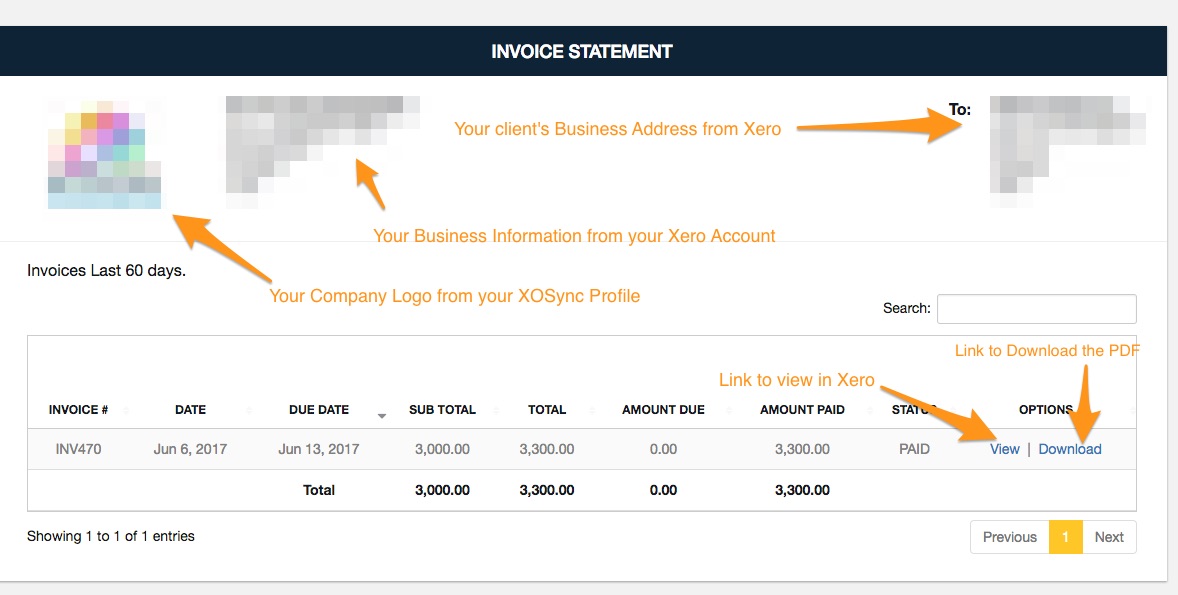Screen dimensions: 1178x595
Task: Select page 1 in pagination
Action: (1065, 537)
